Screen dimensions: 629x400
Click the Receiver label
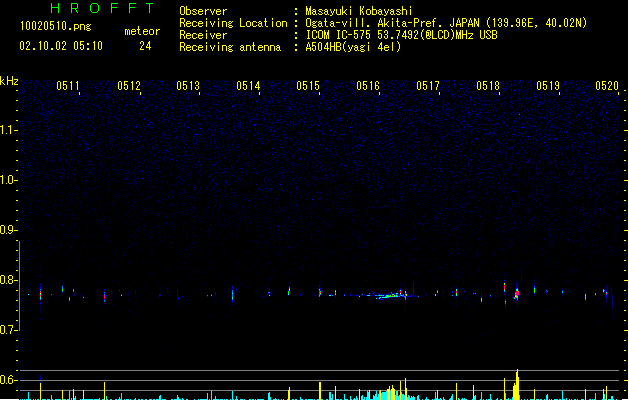[x=203, y=35]
